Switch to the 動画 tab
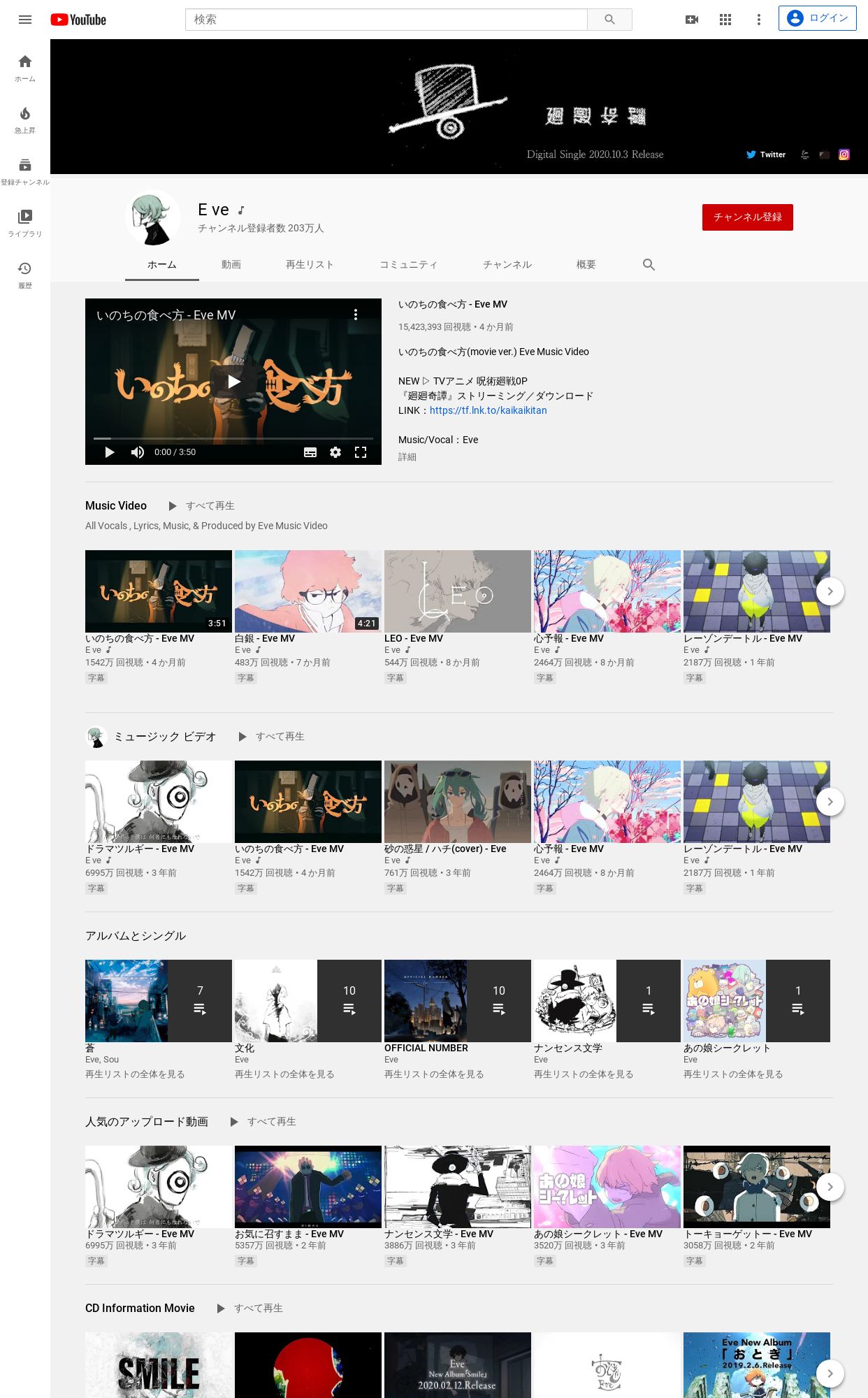 pos(231,265)
